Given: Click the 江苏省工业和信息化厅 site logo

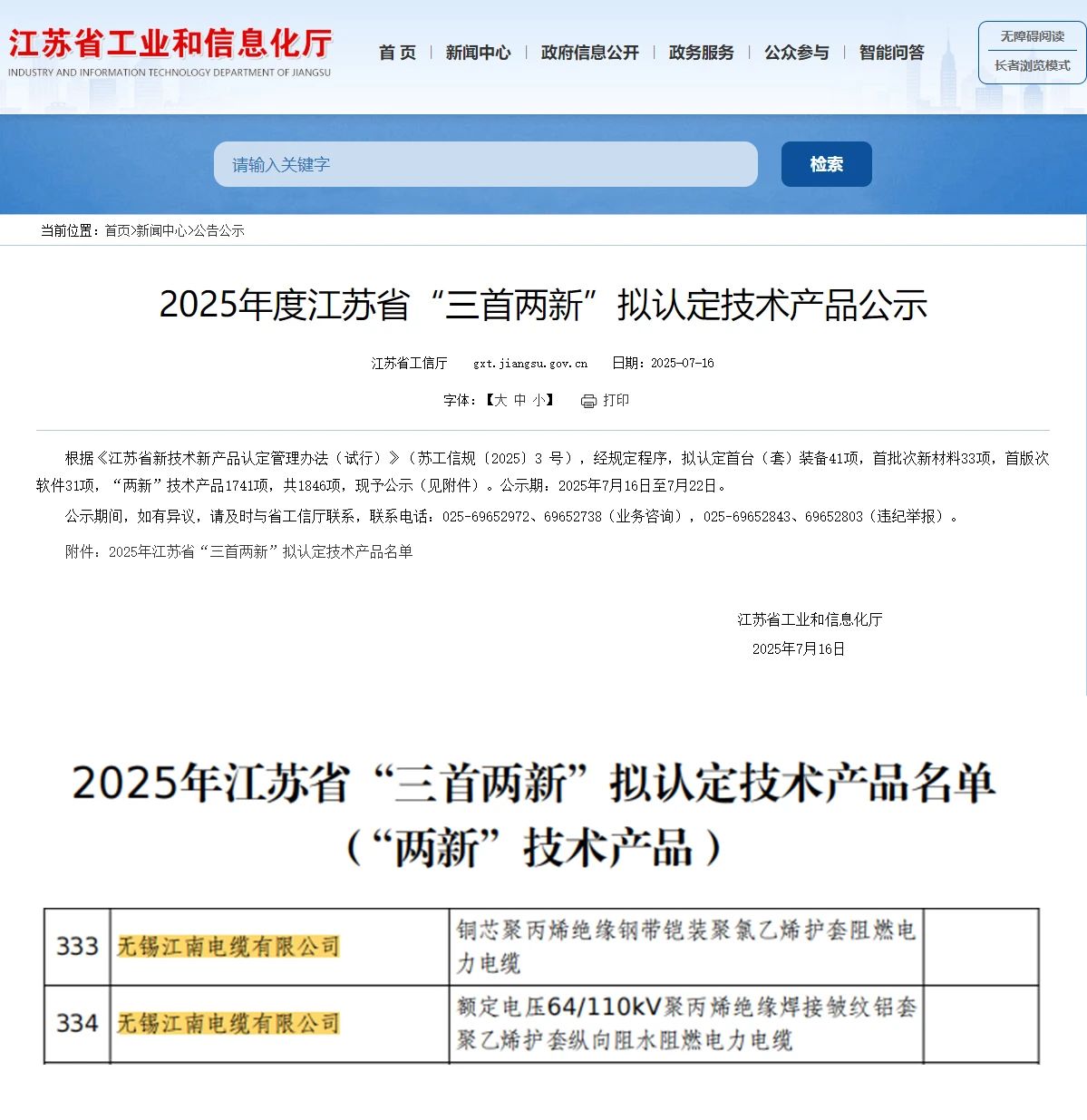Looking at the screenshot, I should point(170,53).
